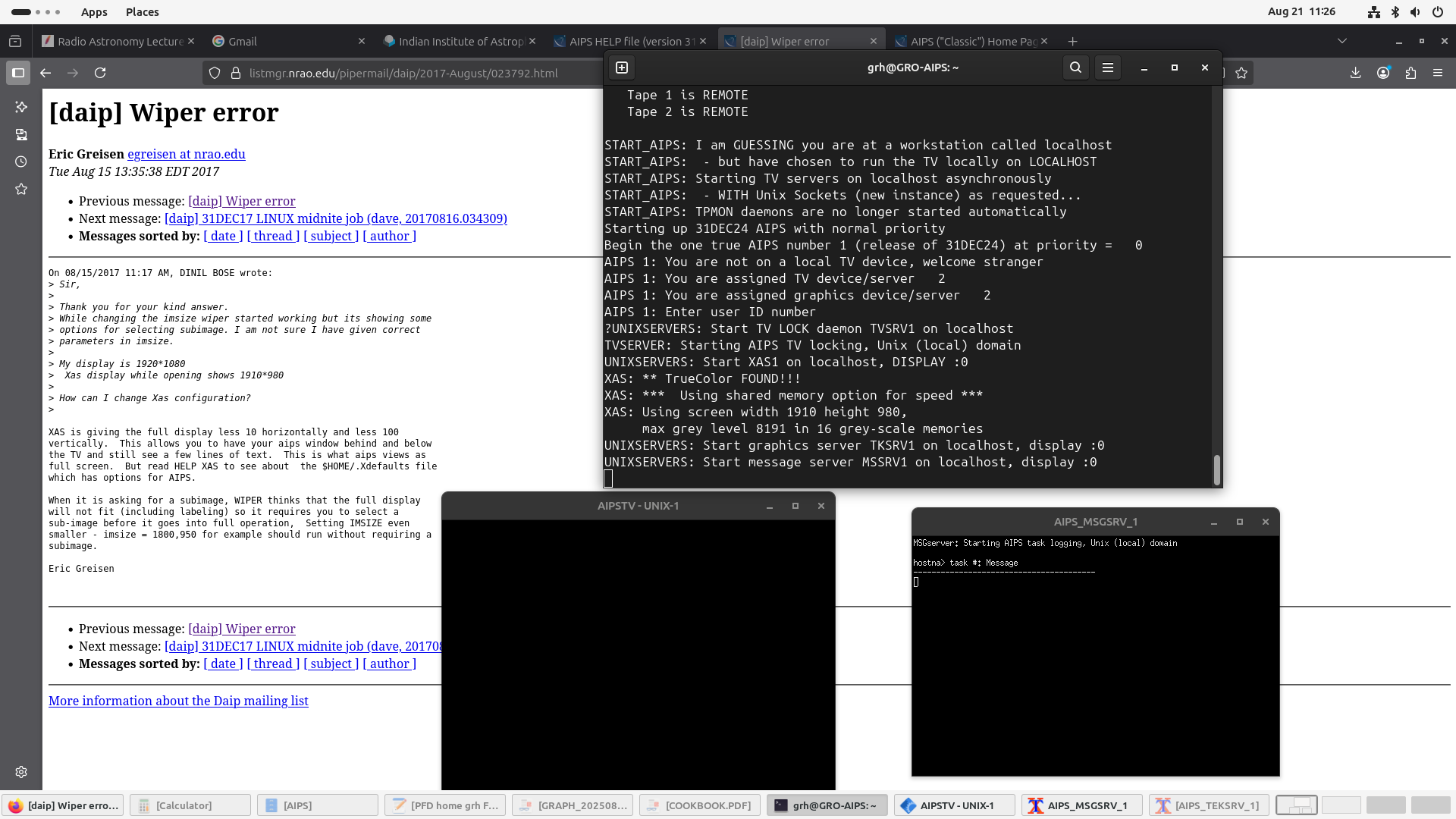
Task: Click the terminal vertical scrollbar
Action: [1216, 469]
